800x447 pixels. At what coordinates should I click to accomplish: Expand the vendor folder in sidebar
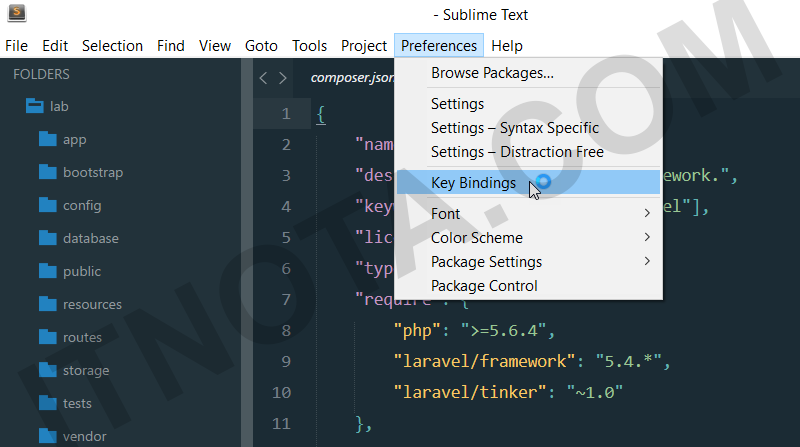coord(85,436)
